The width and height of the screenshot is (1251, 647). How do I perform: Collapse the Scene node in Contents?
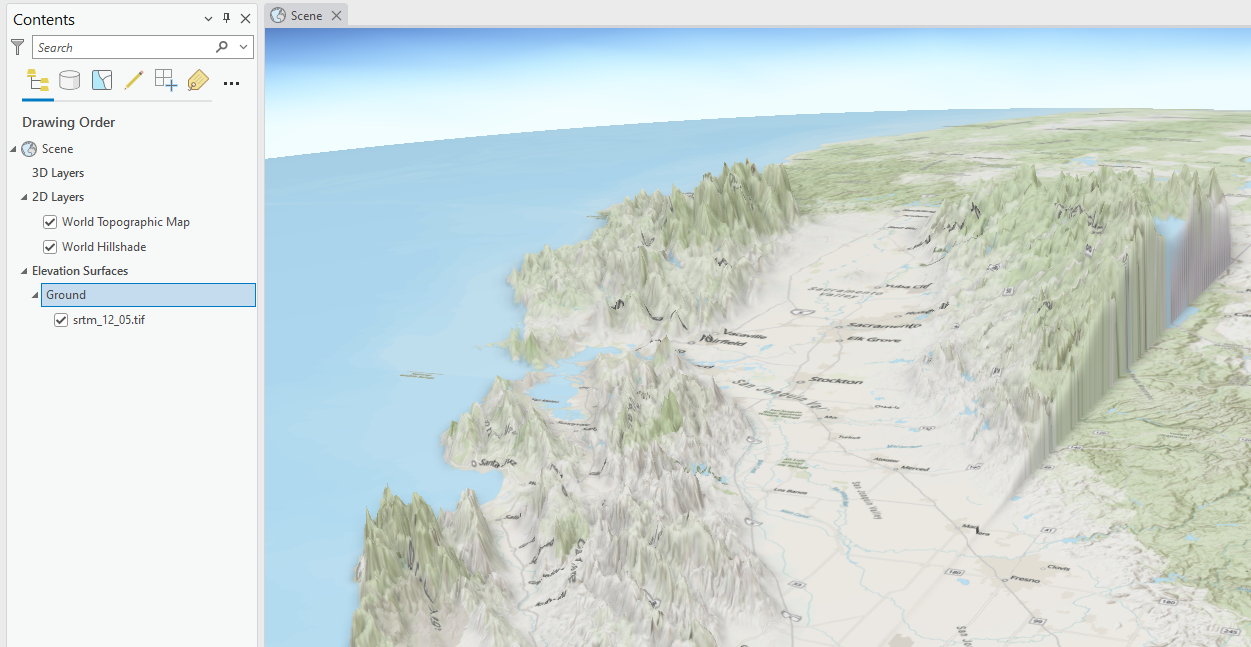coord(13,148)
